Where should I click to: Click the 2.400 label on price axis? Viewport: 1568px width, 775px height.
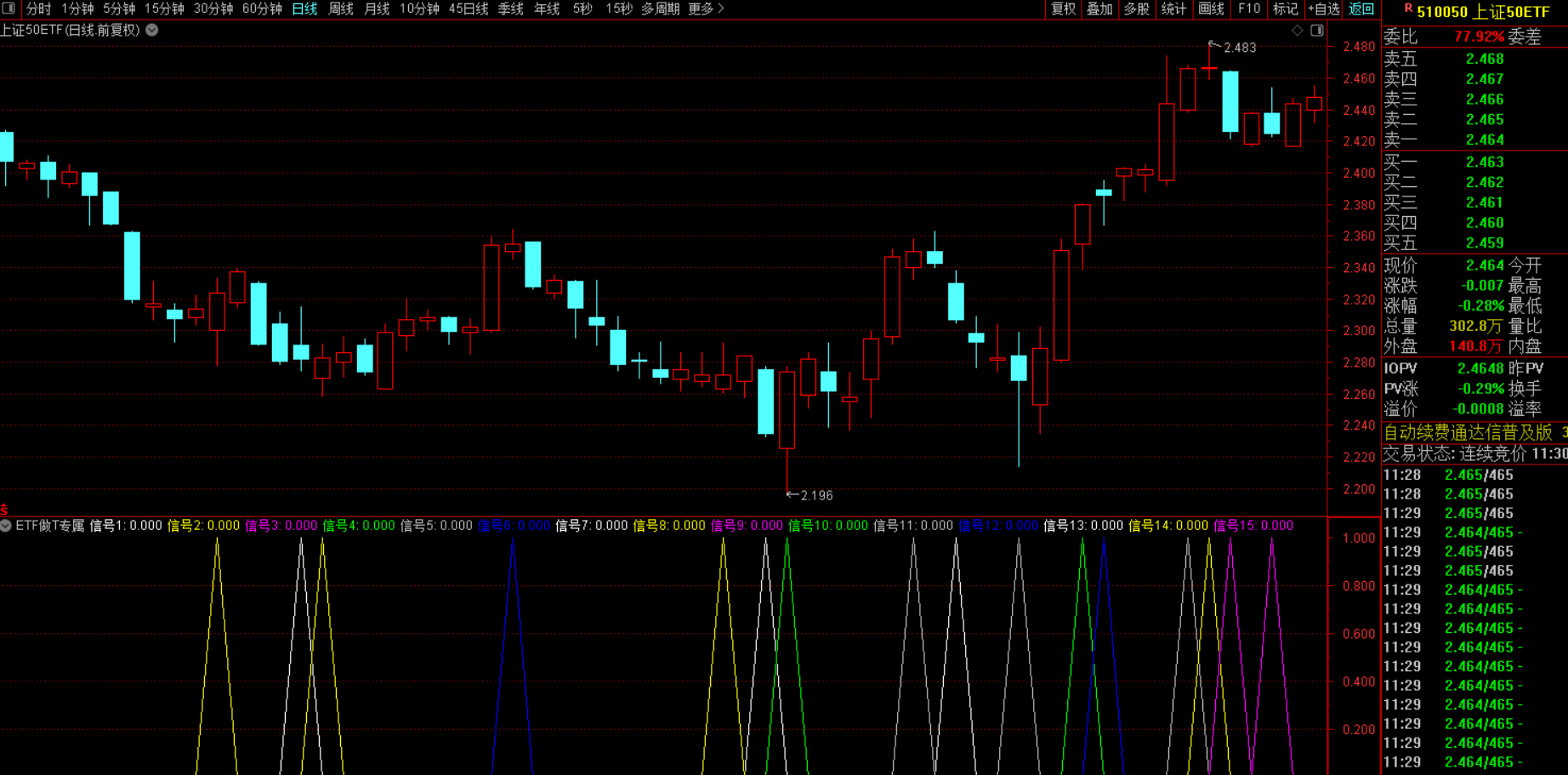1359,174
